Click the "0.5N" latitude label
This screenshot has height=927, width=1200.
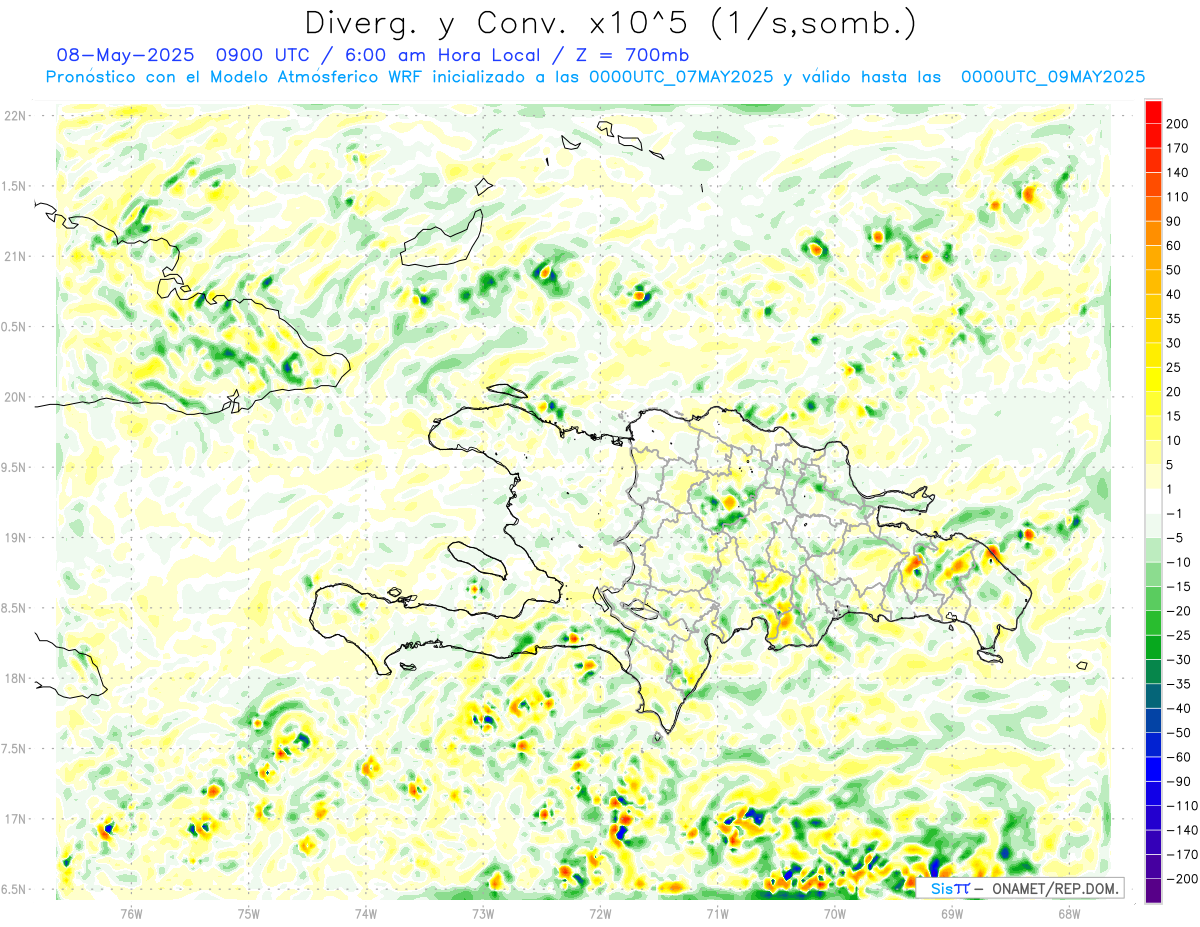click(15, 327)
